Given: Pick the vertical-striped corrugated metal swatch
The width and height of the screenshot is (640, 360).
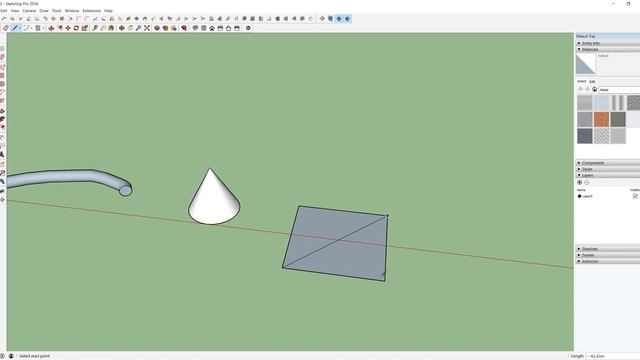Looking at the screenshot, I should [618, 103].
